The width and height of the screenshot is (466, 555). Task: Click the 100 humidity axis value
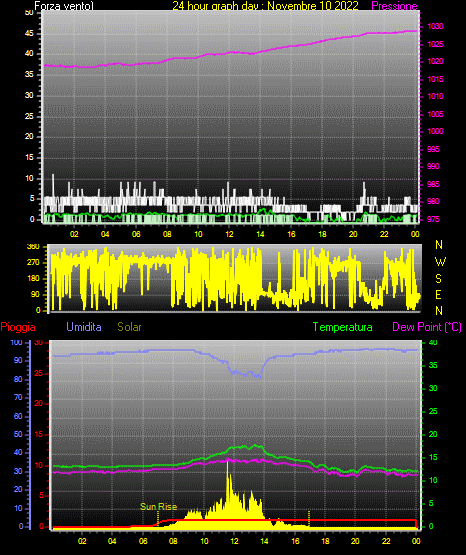tap(16, 342)
